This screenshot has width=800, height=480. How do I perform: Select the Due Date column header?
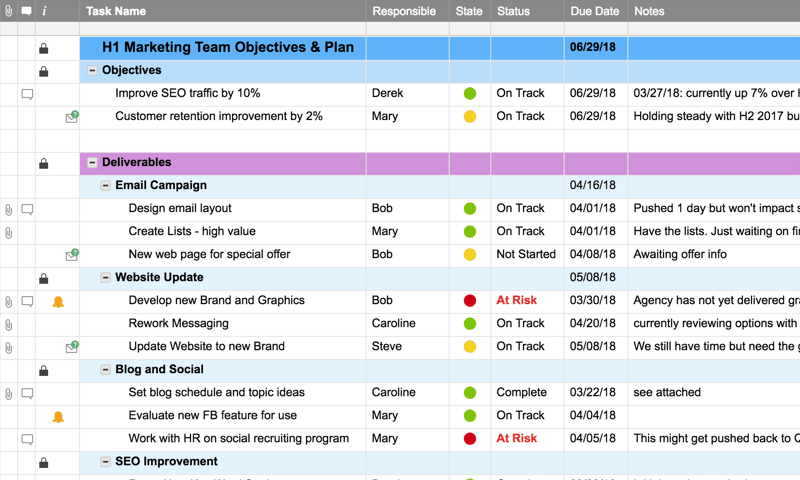(x=595, y=11)
